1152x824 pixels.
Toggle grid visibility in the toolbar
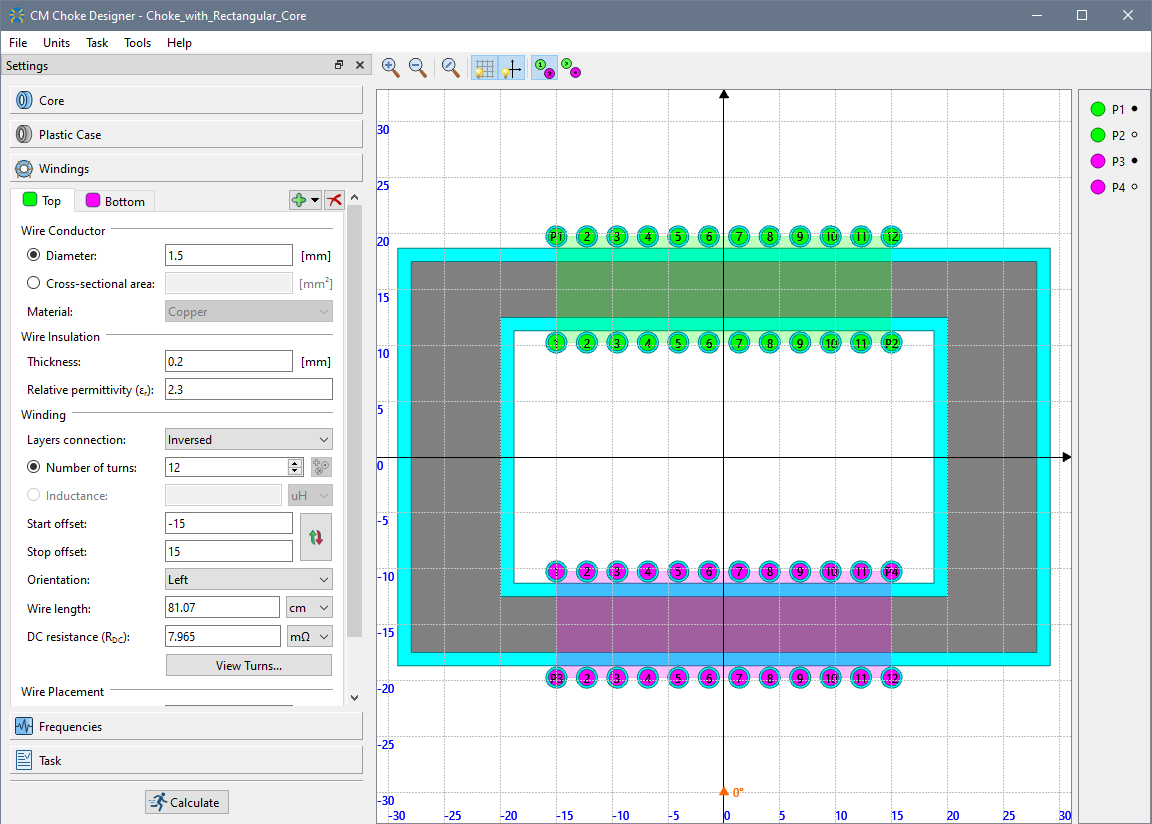tap(485, 68)
